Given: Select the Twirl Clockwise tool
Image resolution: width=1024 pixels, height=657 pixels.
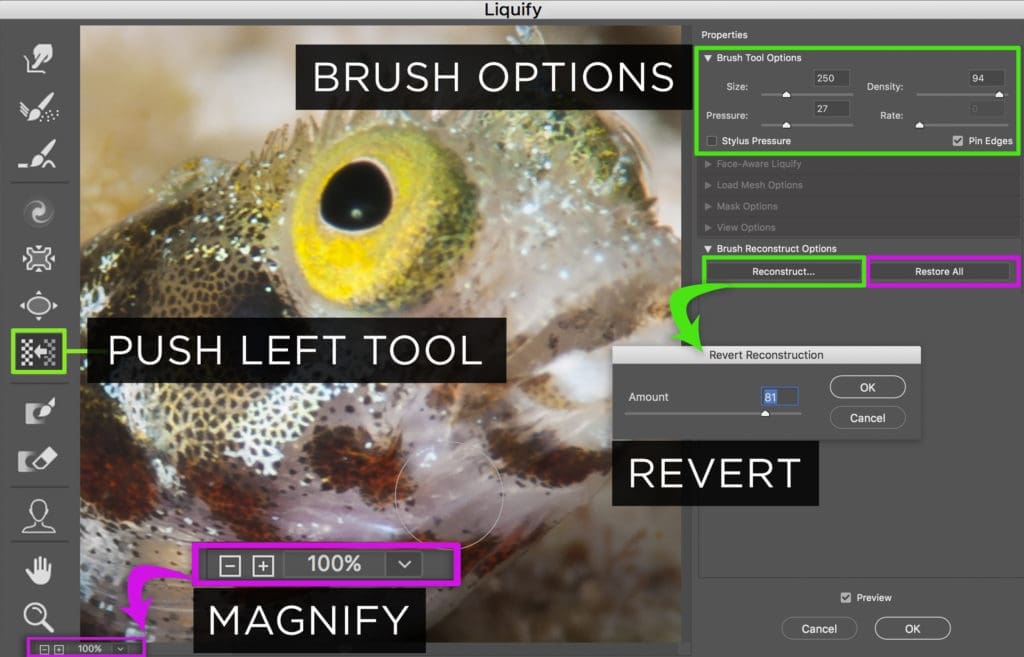Looking at the screenshot, I should (39, 212).
